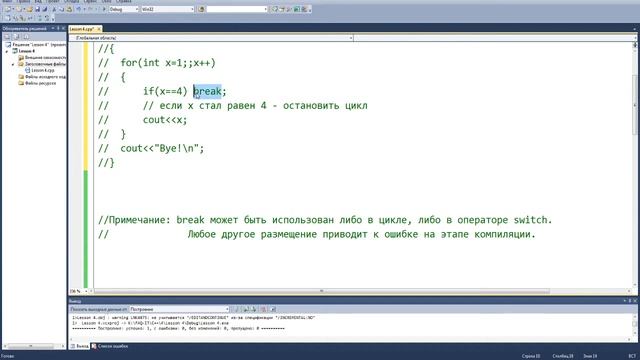Collapse the Lesson 4 project node
640x360 pixels.
point(7,51)
